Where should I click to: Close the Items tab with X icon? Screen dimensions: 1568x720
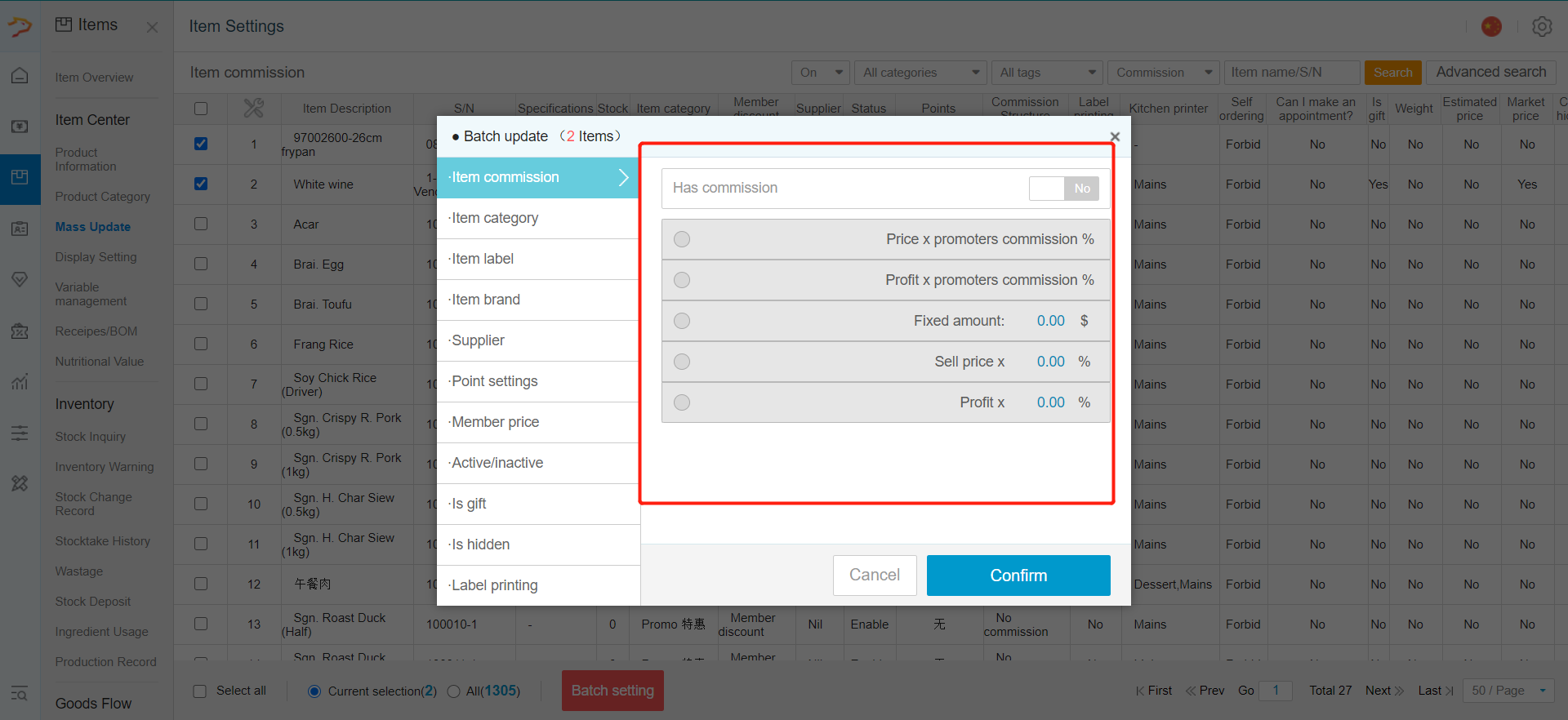pos(152,27)
